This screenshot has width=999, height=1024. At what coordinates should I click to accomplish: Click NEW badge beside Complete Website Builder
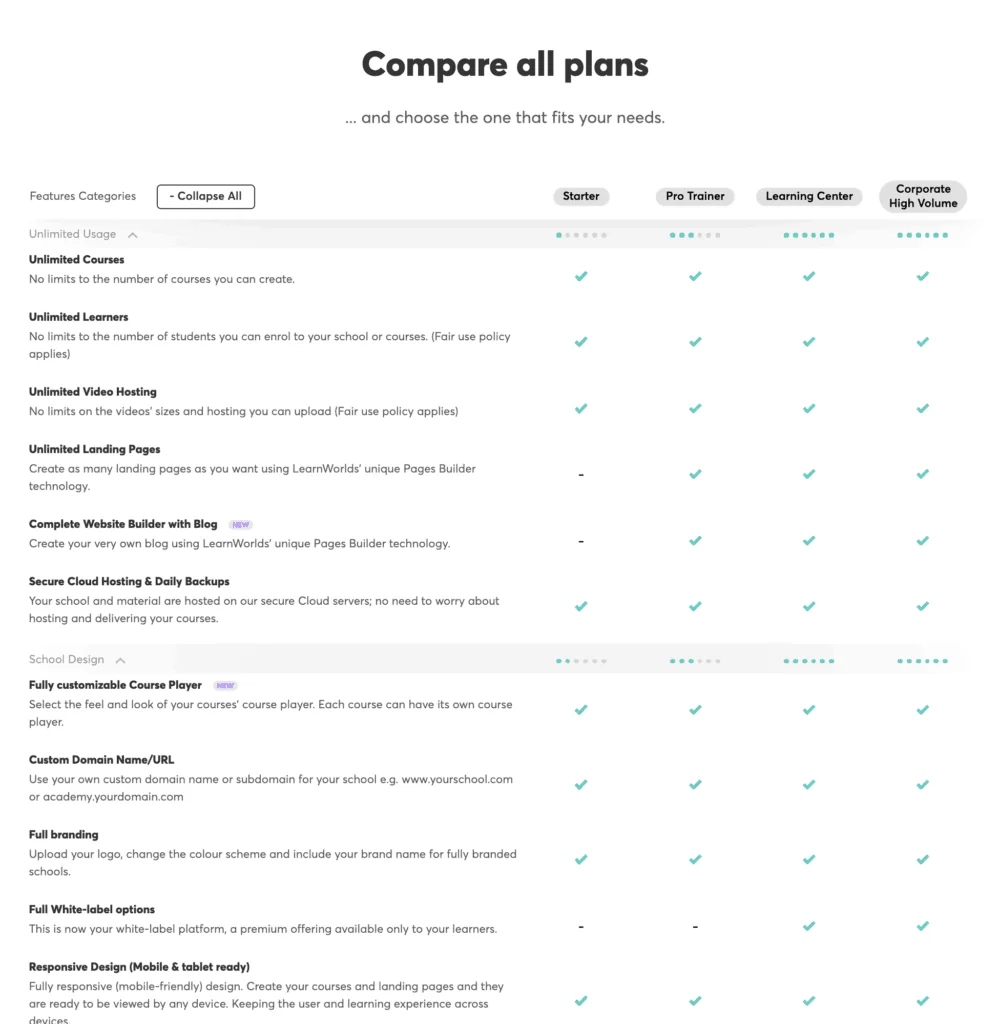(x=240, y=524)
